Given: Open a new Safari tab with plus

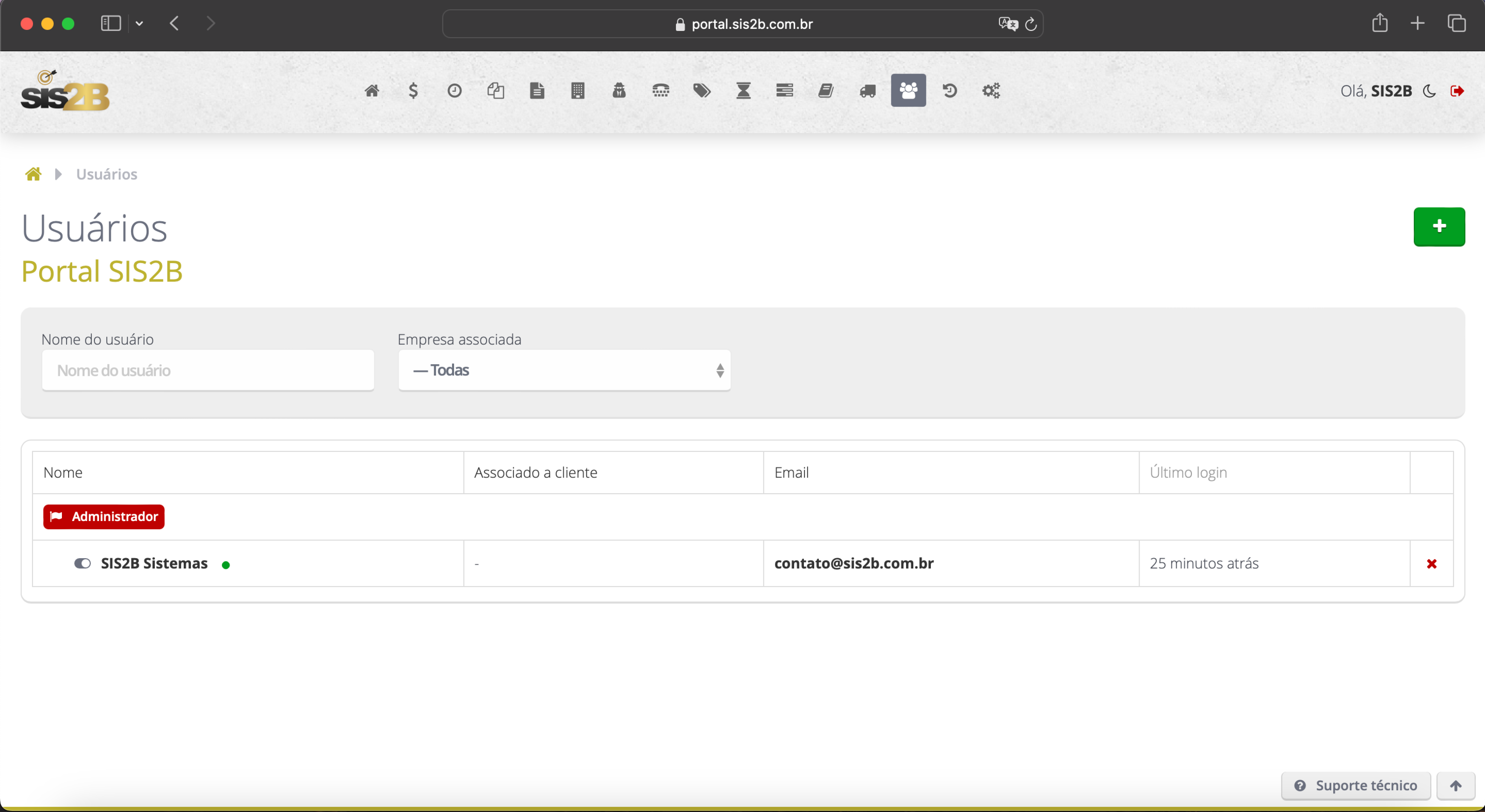Looking at the screenshot, I should 1418,24.
